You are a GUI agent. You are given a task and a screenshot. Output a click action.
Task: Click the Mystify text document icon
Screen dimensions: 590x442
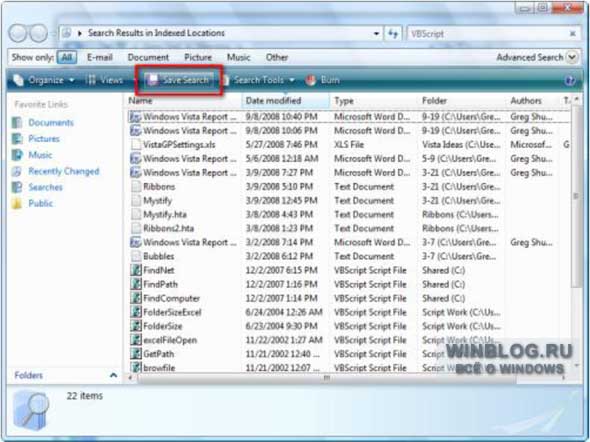(136, 200)
